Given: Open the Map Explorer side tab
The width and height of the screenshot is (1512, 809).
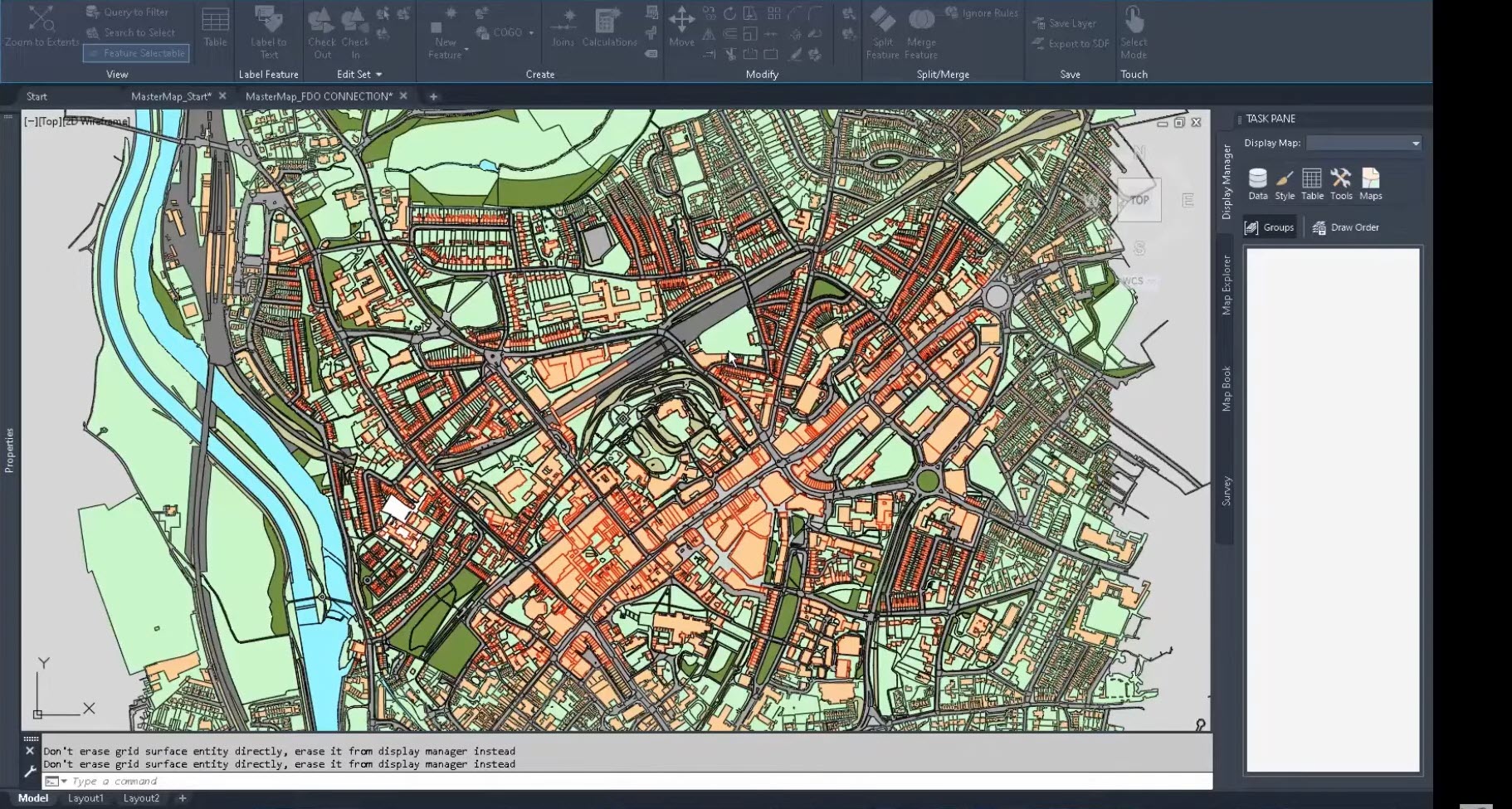Looking at the screenshot, I should click(x=1226, y=285).
